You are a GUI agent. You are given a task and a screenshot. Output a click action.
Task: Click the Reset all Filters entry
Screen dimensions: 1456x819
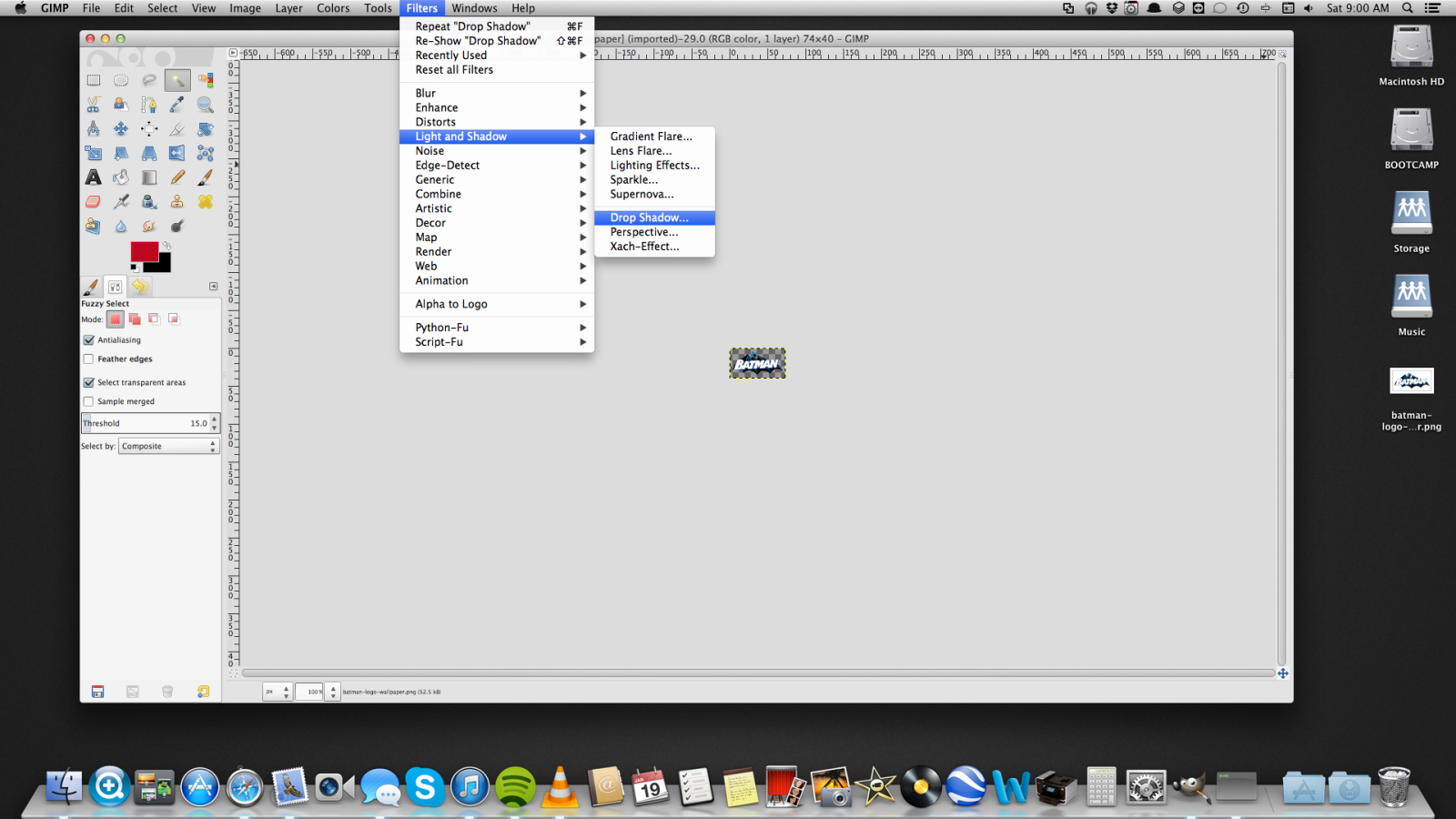click(497, 70)
